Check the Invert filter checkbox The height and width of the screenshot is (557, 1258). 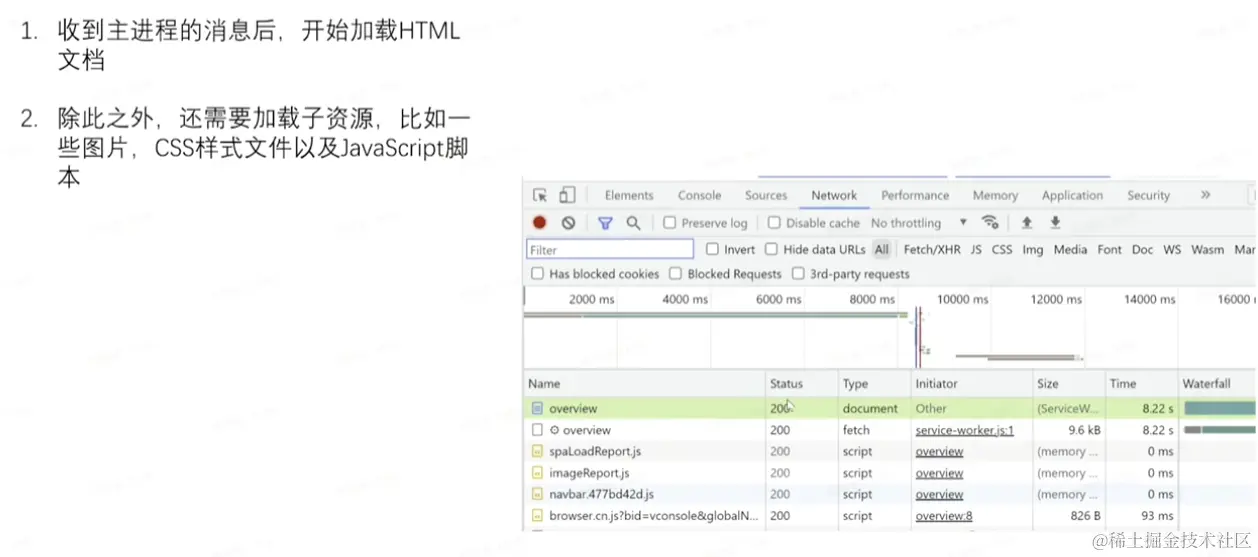point(712,249)
